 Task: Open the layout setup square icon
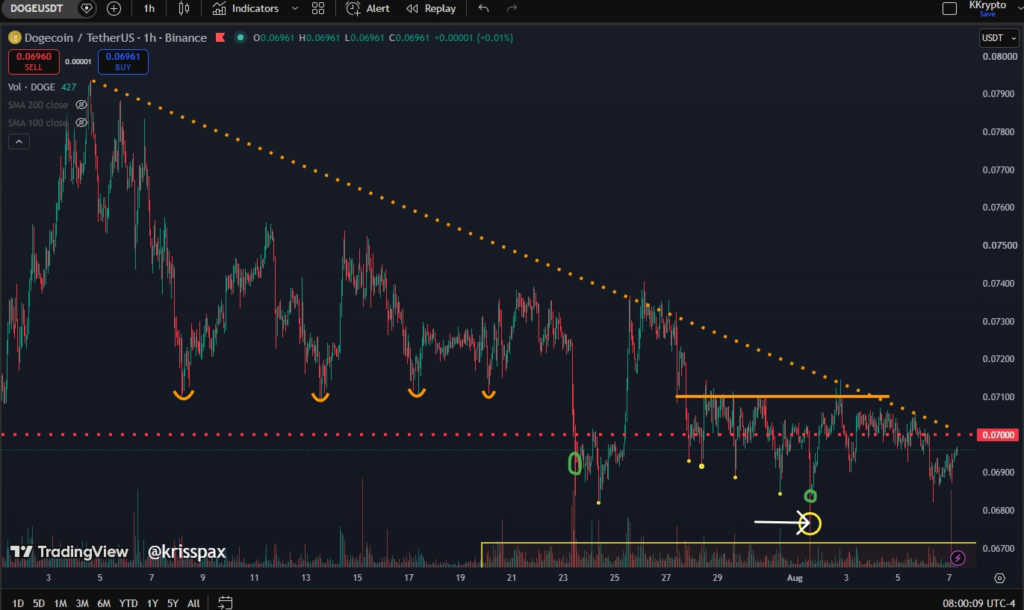pos(950,8)
